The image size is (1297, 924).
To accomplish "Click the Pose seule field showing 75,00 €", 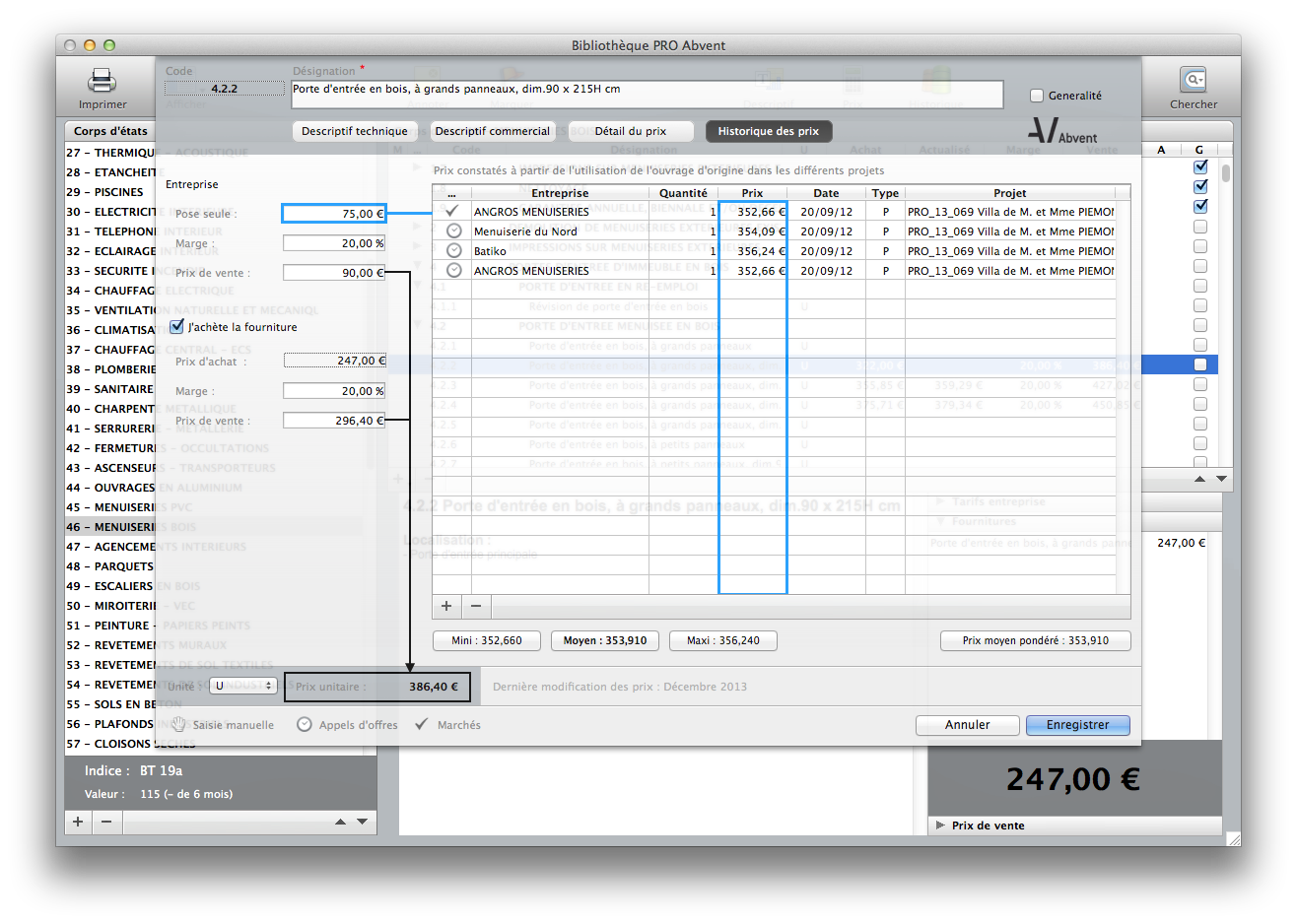I will tap(334, 214).
